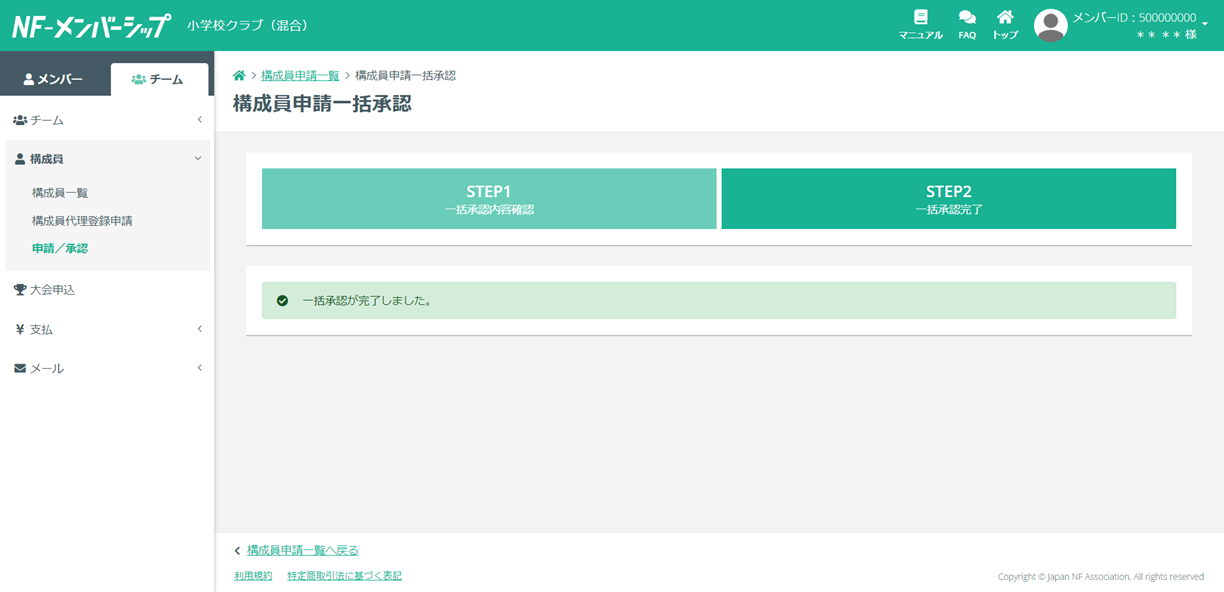This screenshot has width=1224, height=592.
Task: Expand the メール sidebar section
Action: [107, 368]
